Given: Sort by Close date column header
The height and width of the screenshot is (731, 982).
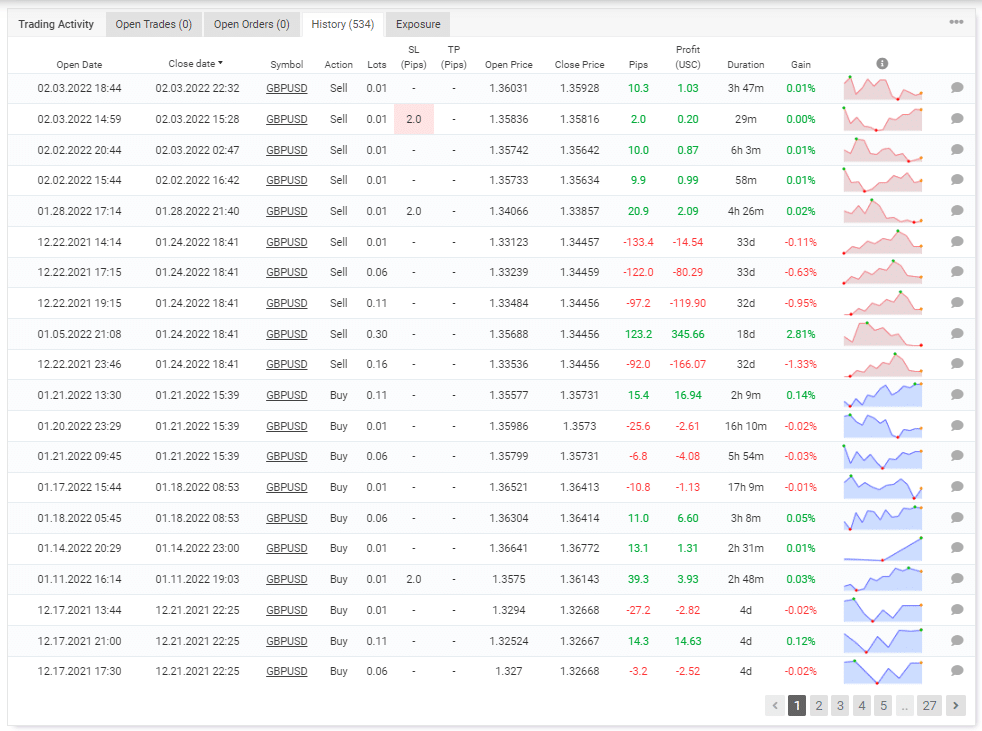Looking at the screenshot, I should [x=195, y=64].
